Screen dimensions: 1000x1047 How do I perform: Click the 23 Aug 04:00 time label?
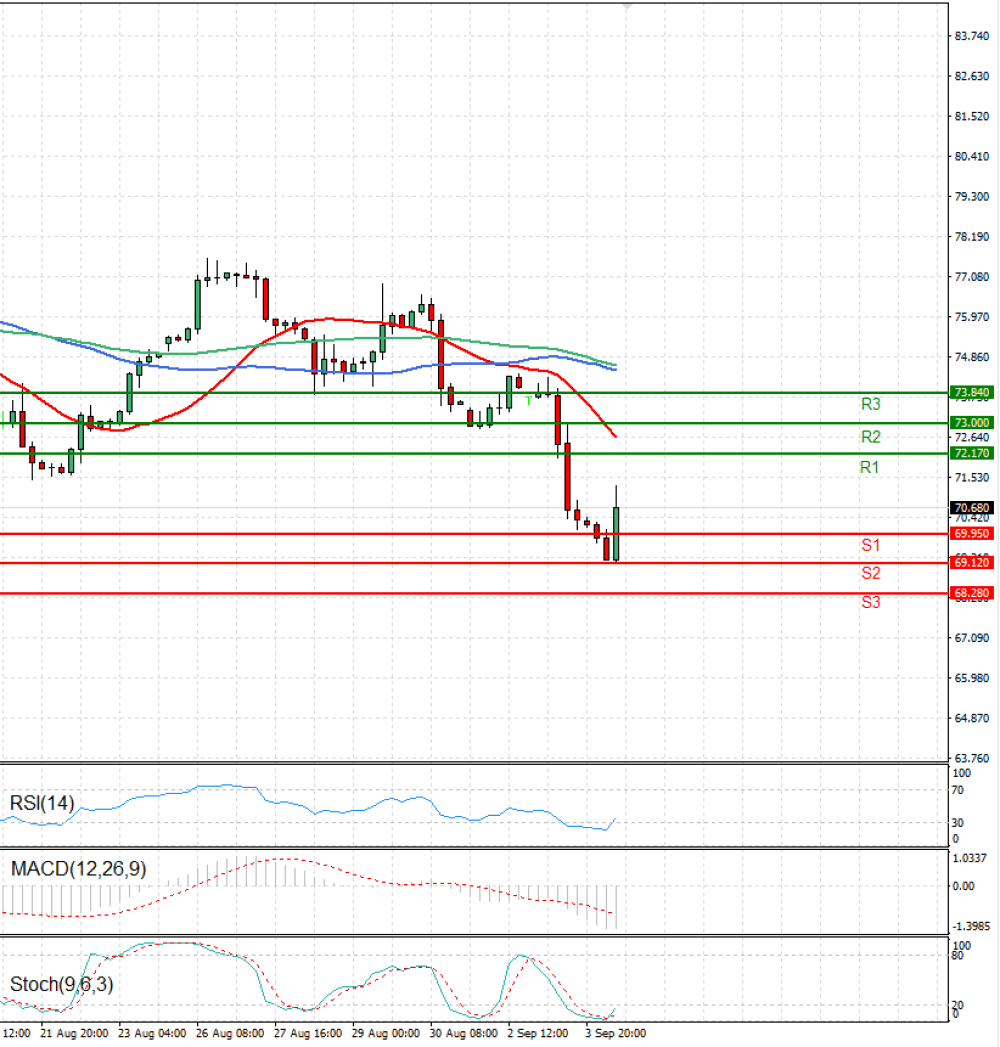pos(152,1034)
